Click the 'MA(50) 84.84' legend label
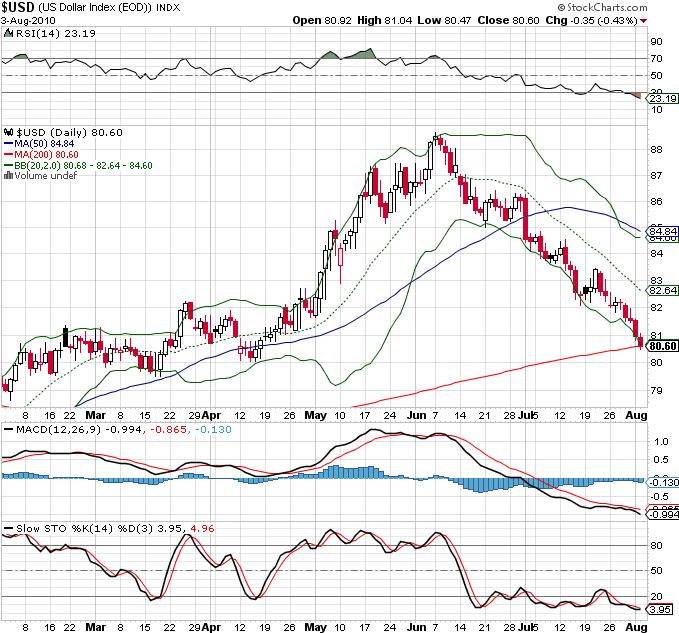The height and width of the screenshot is (633, 679). 44,143
